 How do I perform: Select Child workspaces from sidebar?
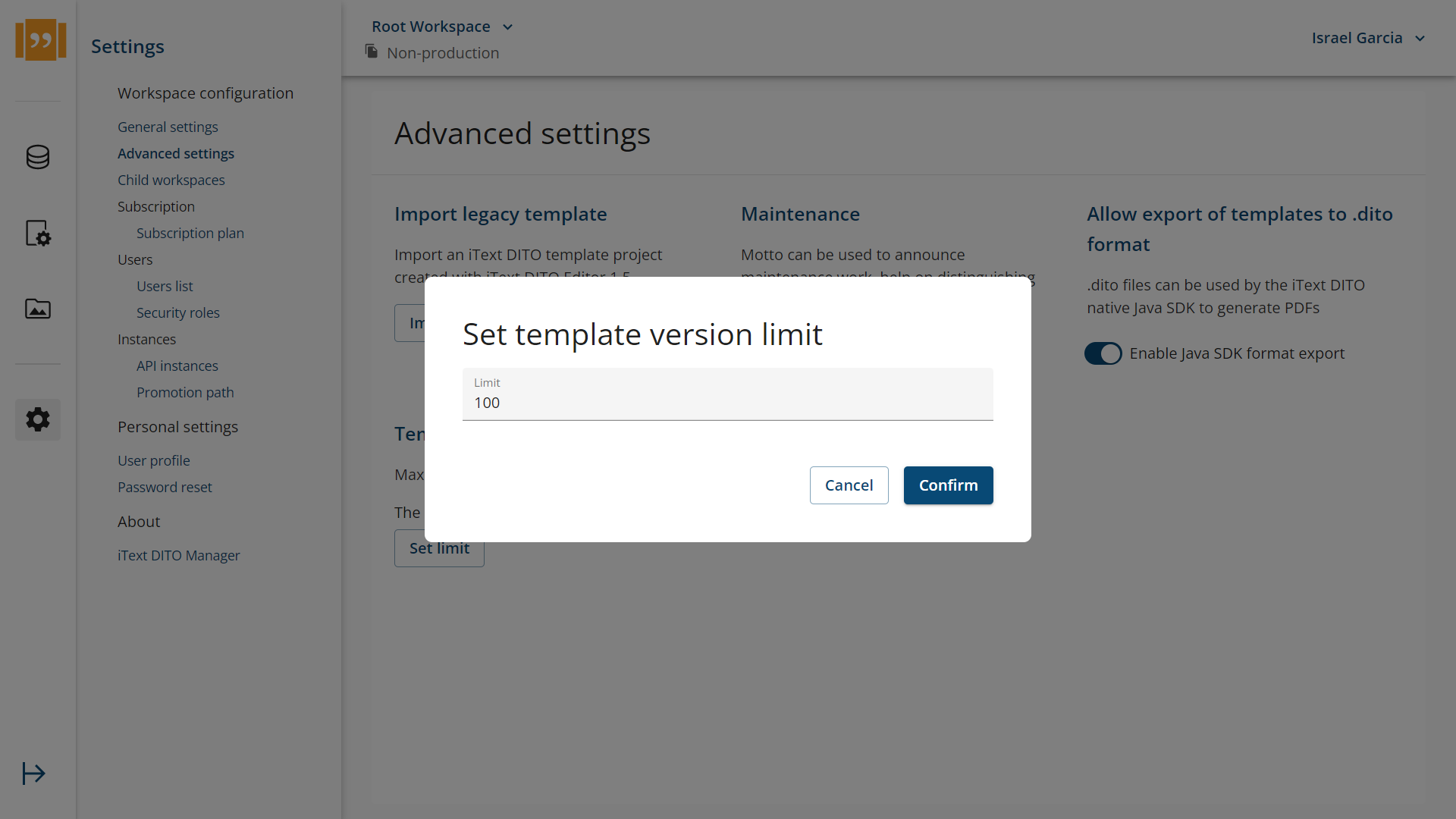pos(170,179)
